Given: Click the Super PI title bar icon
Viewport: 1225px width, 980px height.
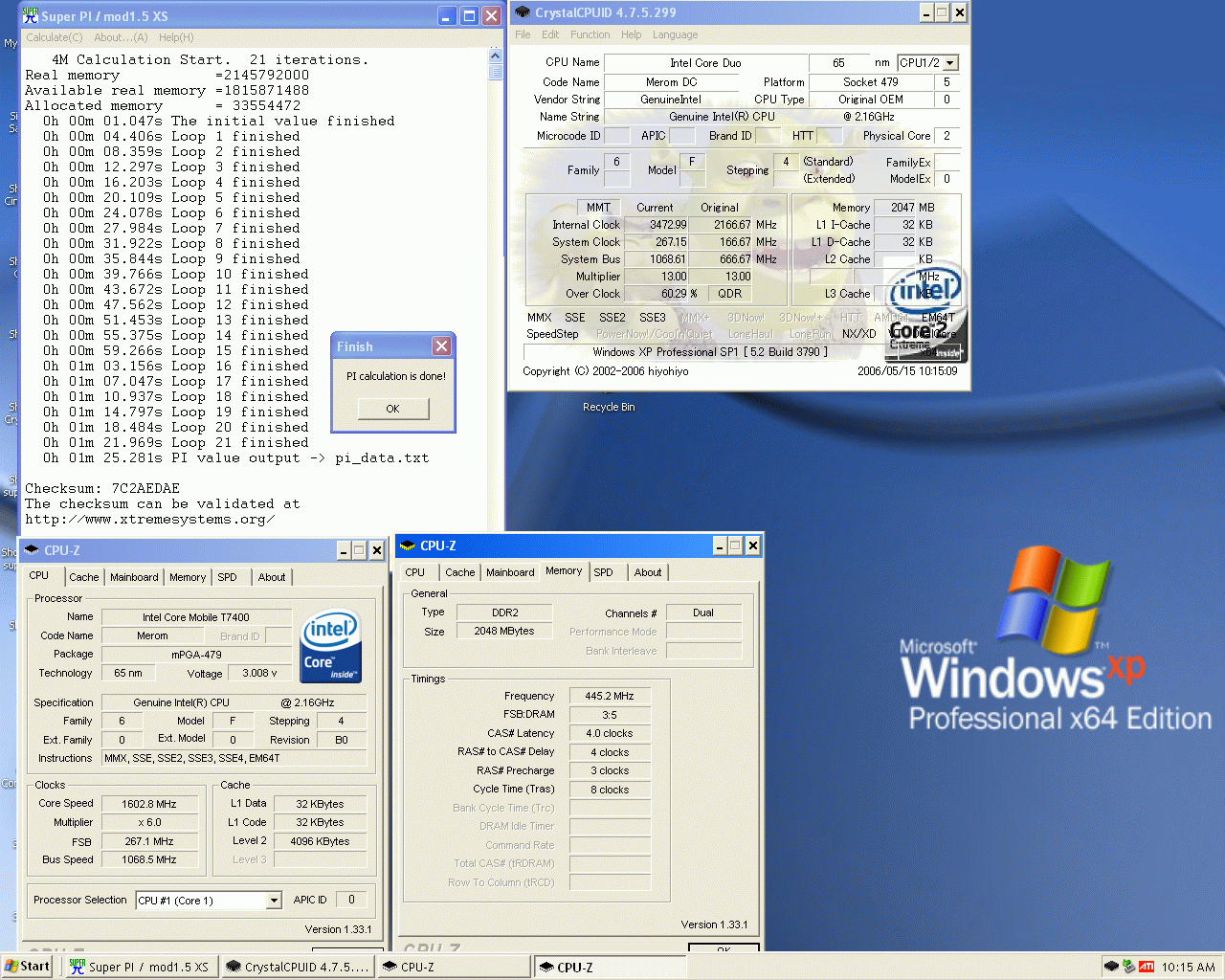Looking at the screenshot, I should tap(31, 16).
